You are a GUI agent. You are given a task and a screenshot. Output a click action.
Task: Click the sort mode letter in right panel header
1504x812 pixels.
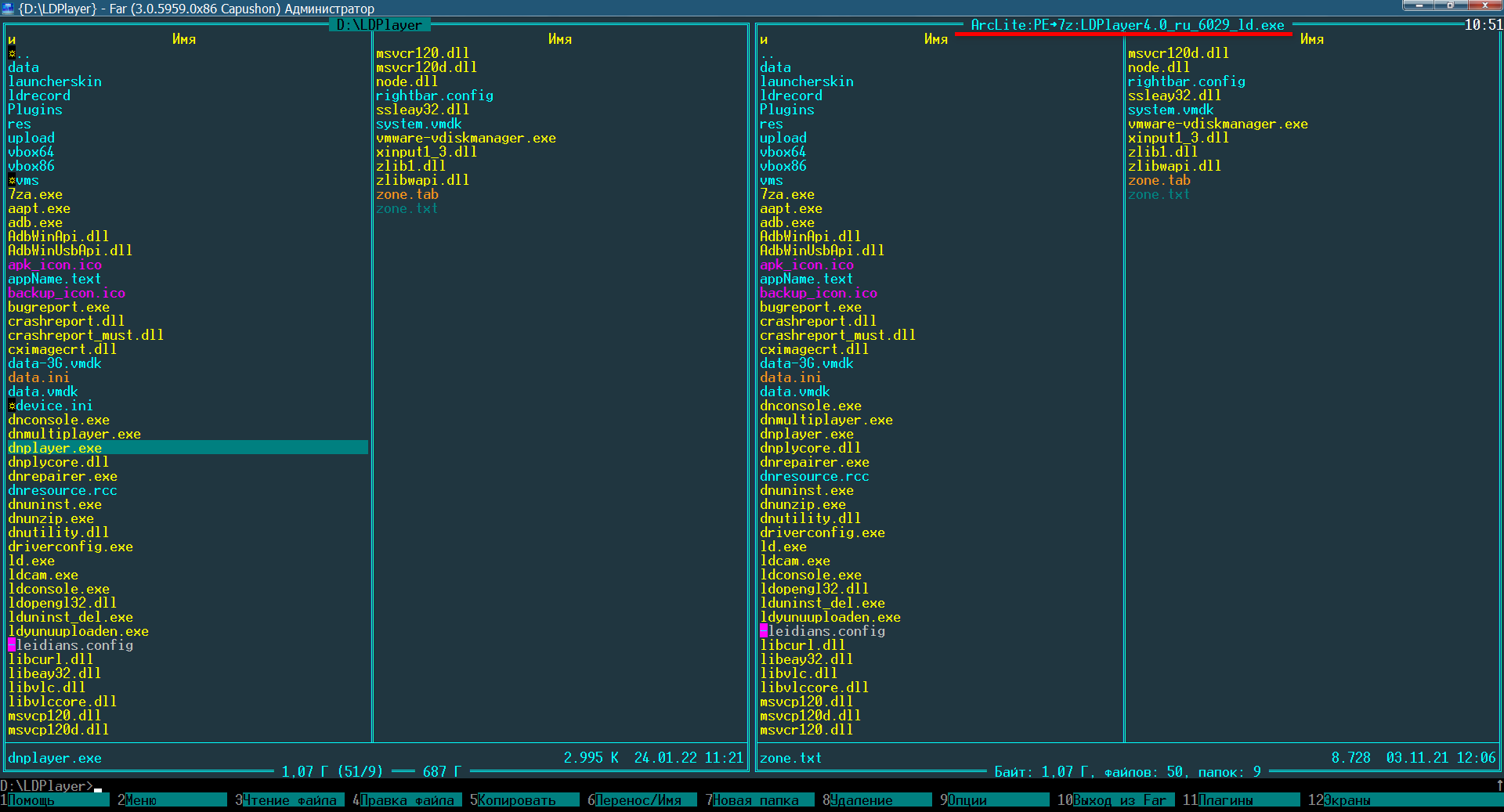[764, 39]
